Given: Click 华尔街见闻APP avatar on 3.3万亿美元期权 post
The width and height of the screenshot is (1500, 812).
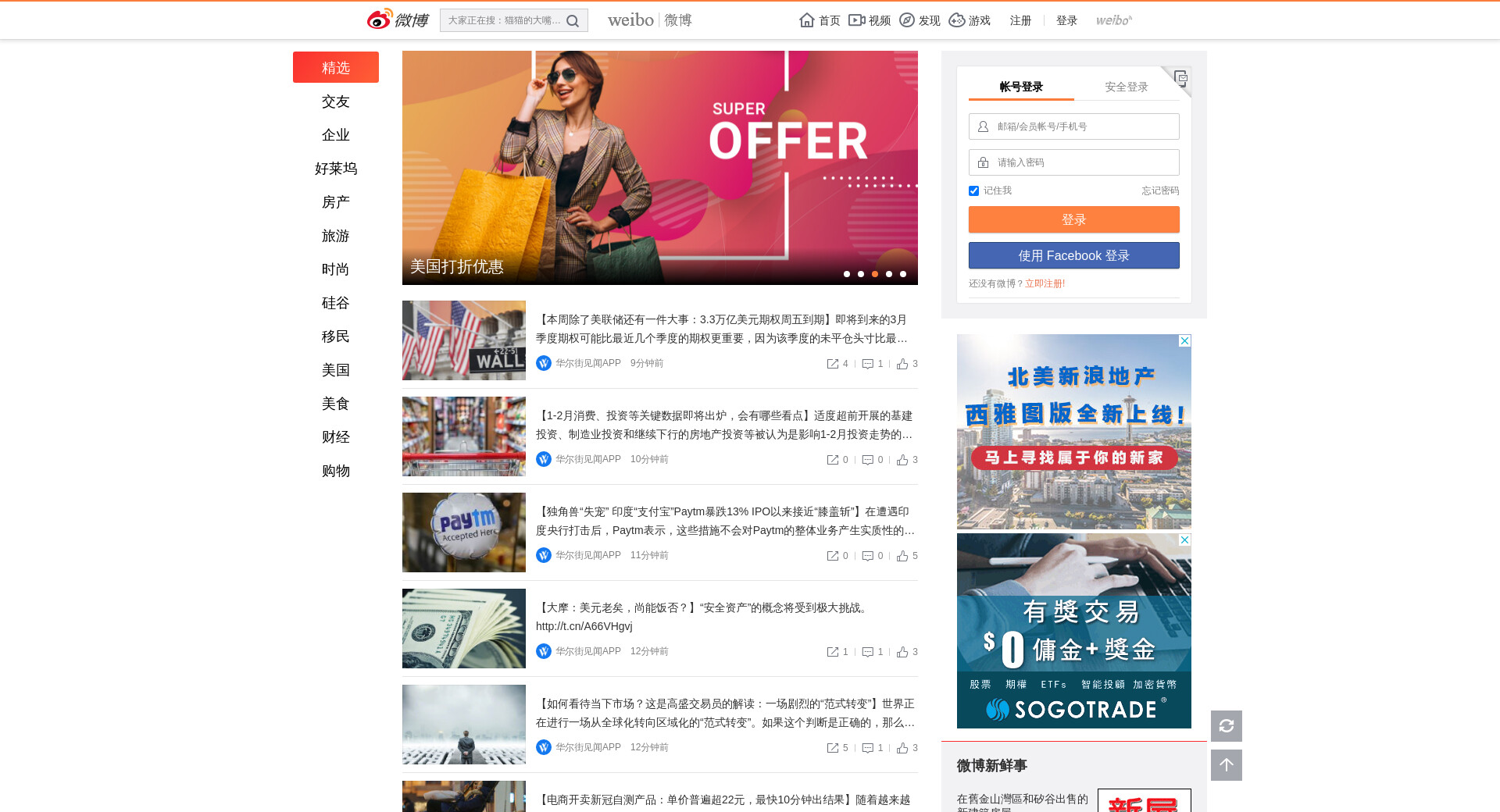Looking at the screenshot, I should coord(544,363).
